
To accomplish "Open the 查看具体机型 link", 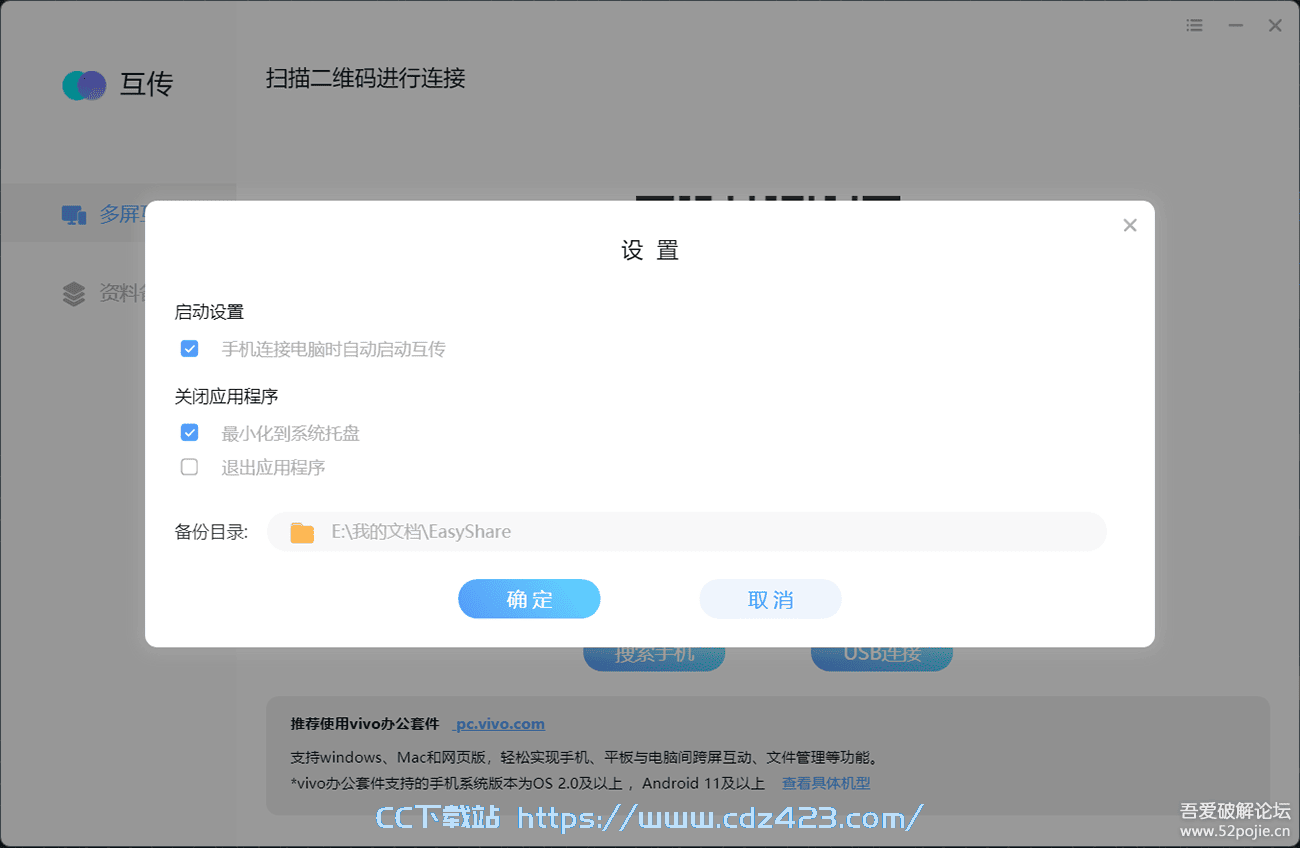I will (x=826, y=784).
